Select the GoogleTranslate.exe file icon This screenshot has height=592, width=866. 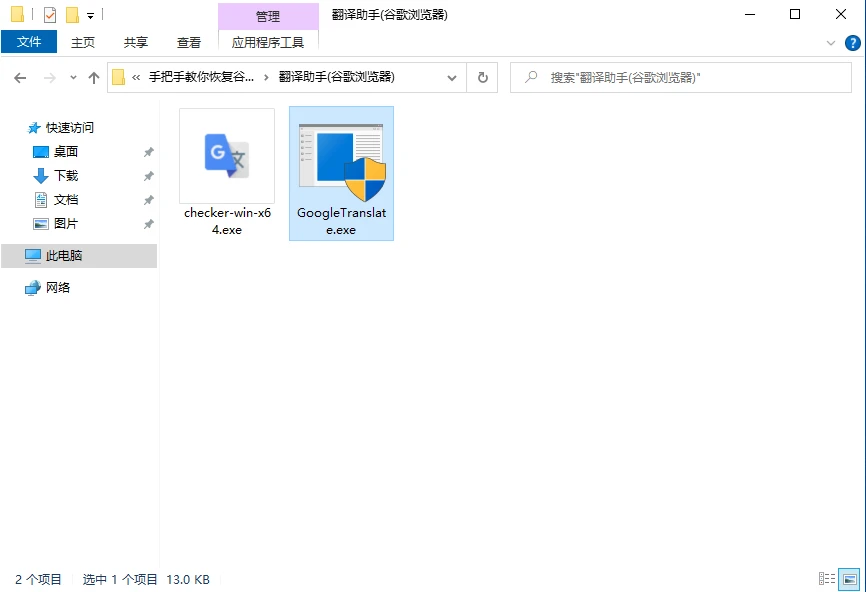(341, 162)
